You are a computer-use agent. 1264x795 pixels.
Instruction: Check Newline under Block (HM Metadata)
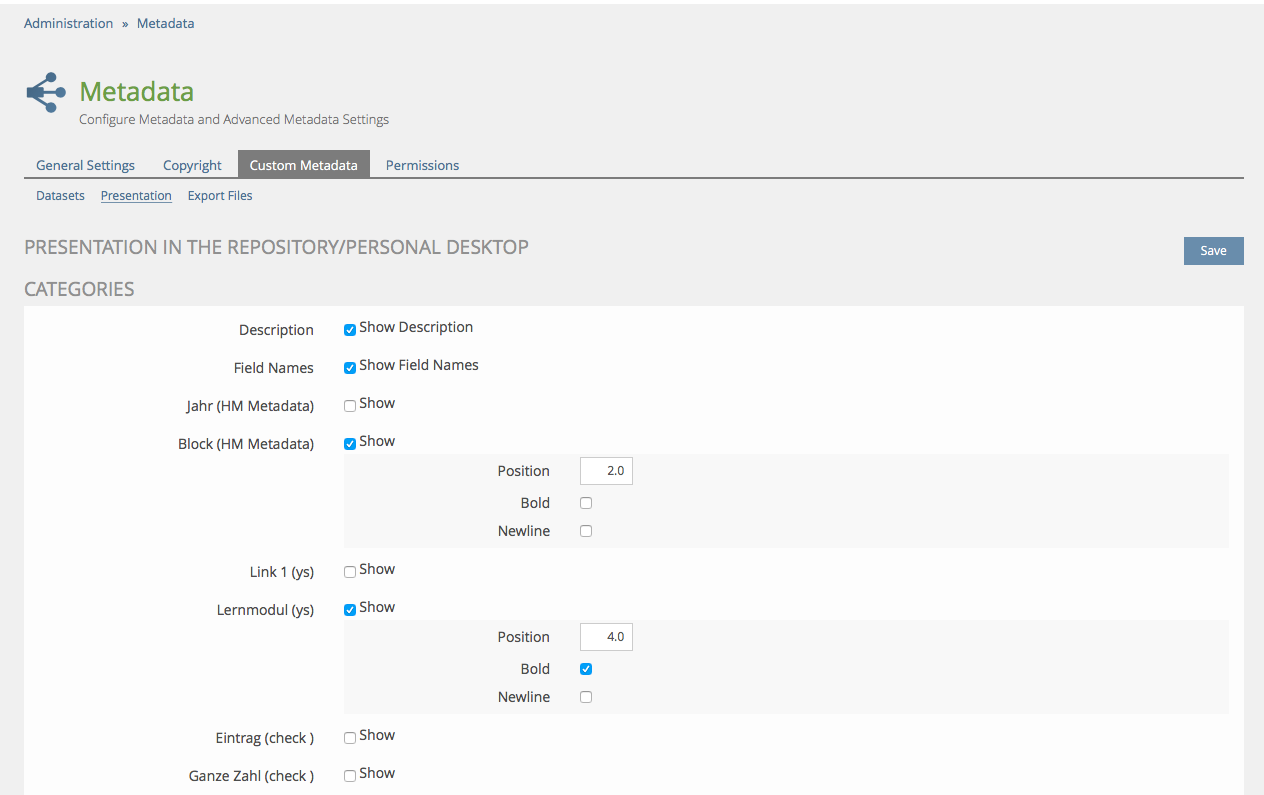point(586,531)
